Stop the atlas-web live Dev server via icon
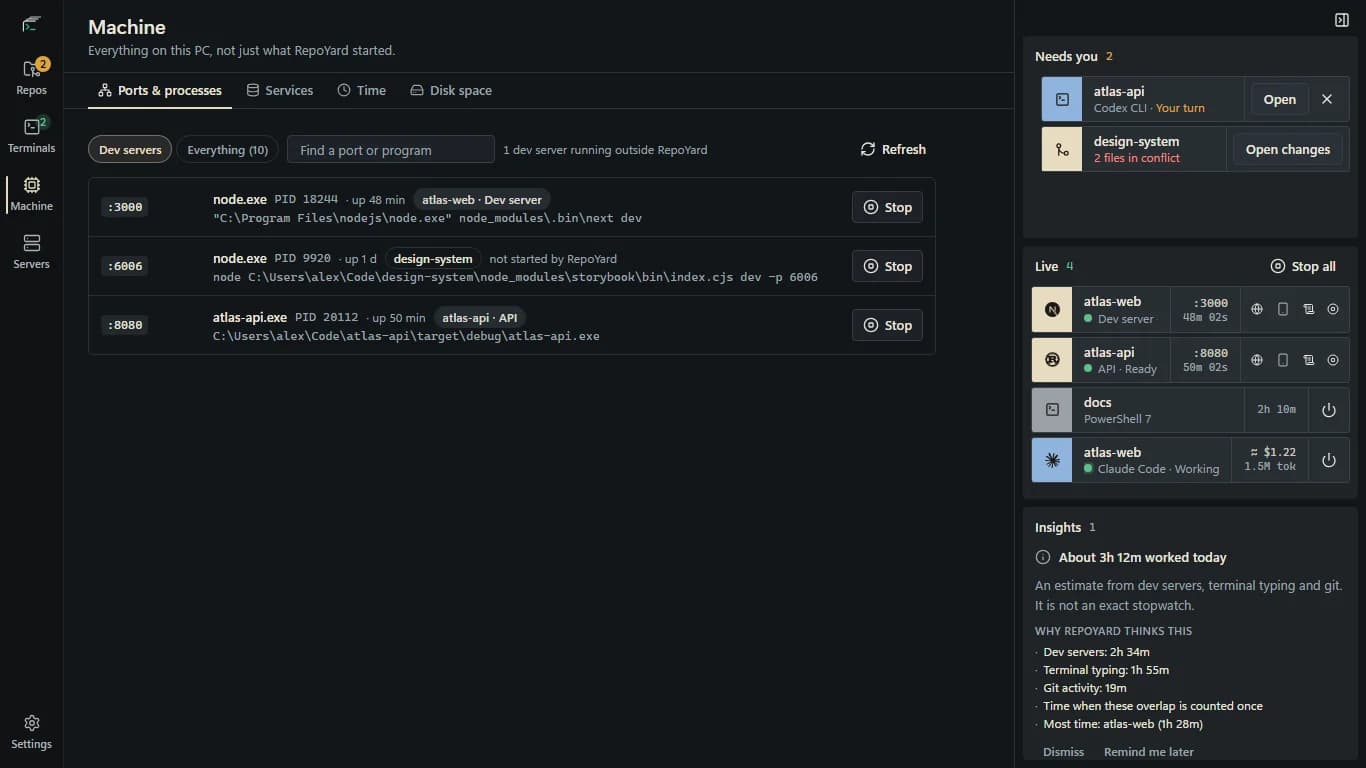This screenshot has height=768, width=1366. click(1333, 310)
